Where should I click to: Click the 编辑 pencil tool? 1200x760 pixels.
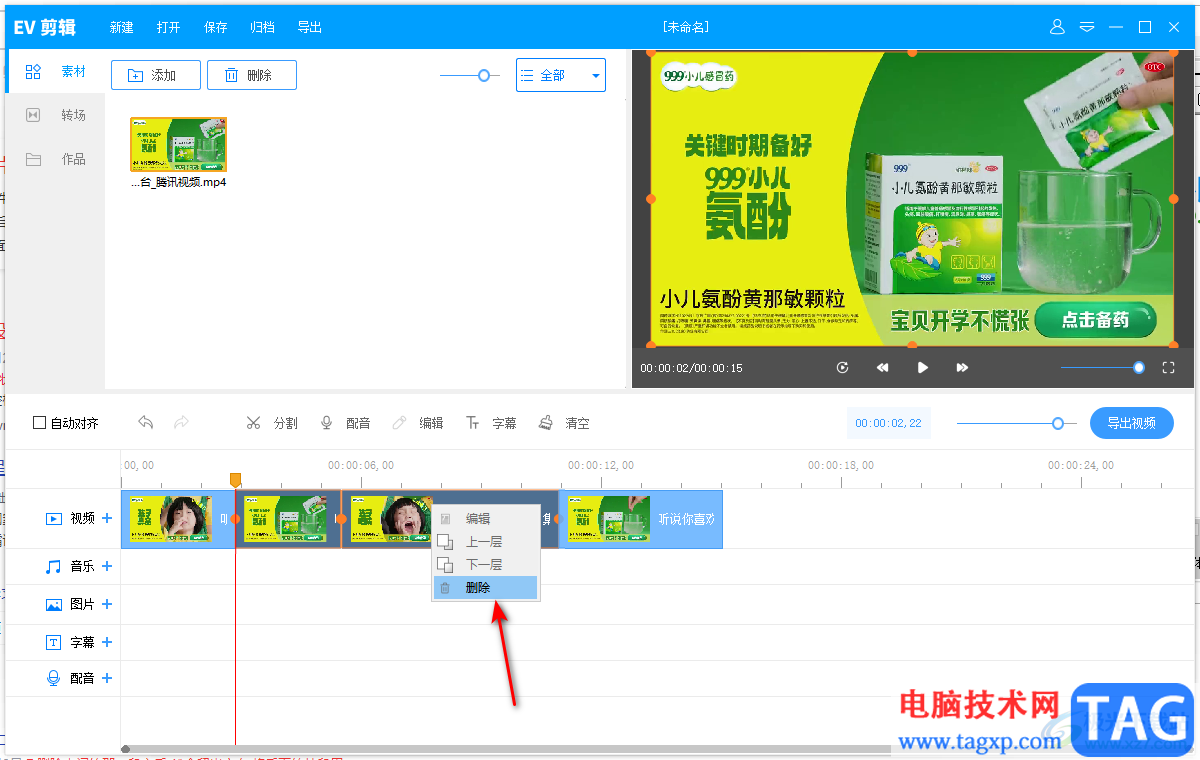pos(418,423)
